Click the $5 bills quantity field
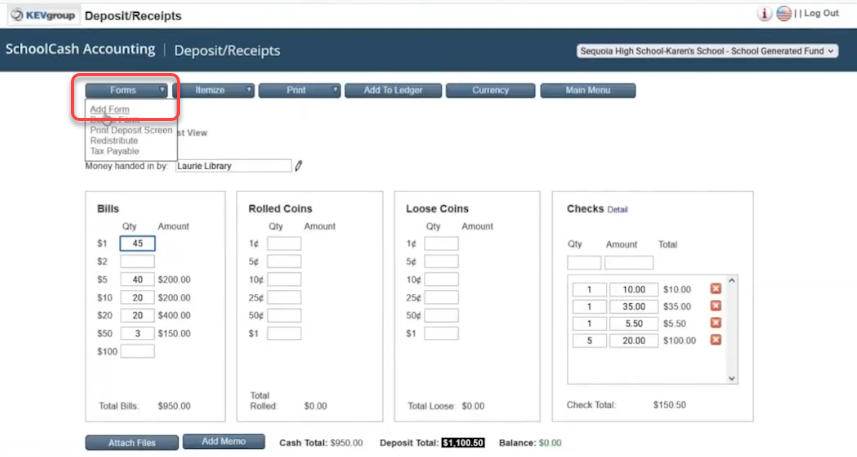 point(137,279)
